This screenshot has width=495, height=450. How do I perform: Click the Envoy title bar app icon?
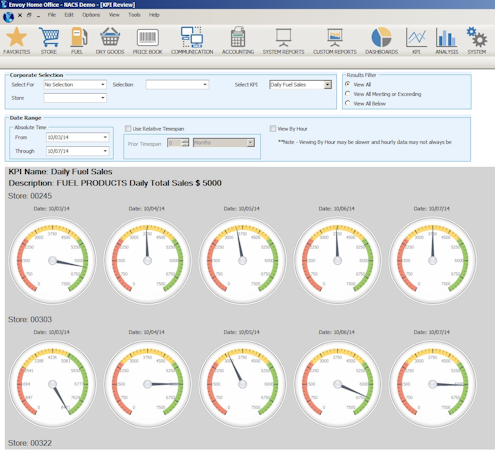(x=4, y=4)
